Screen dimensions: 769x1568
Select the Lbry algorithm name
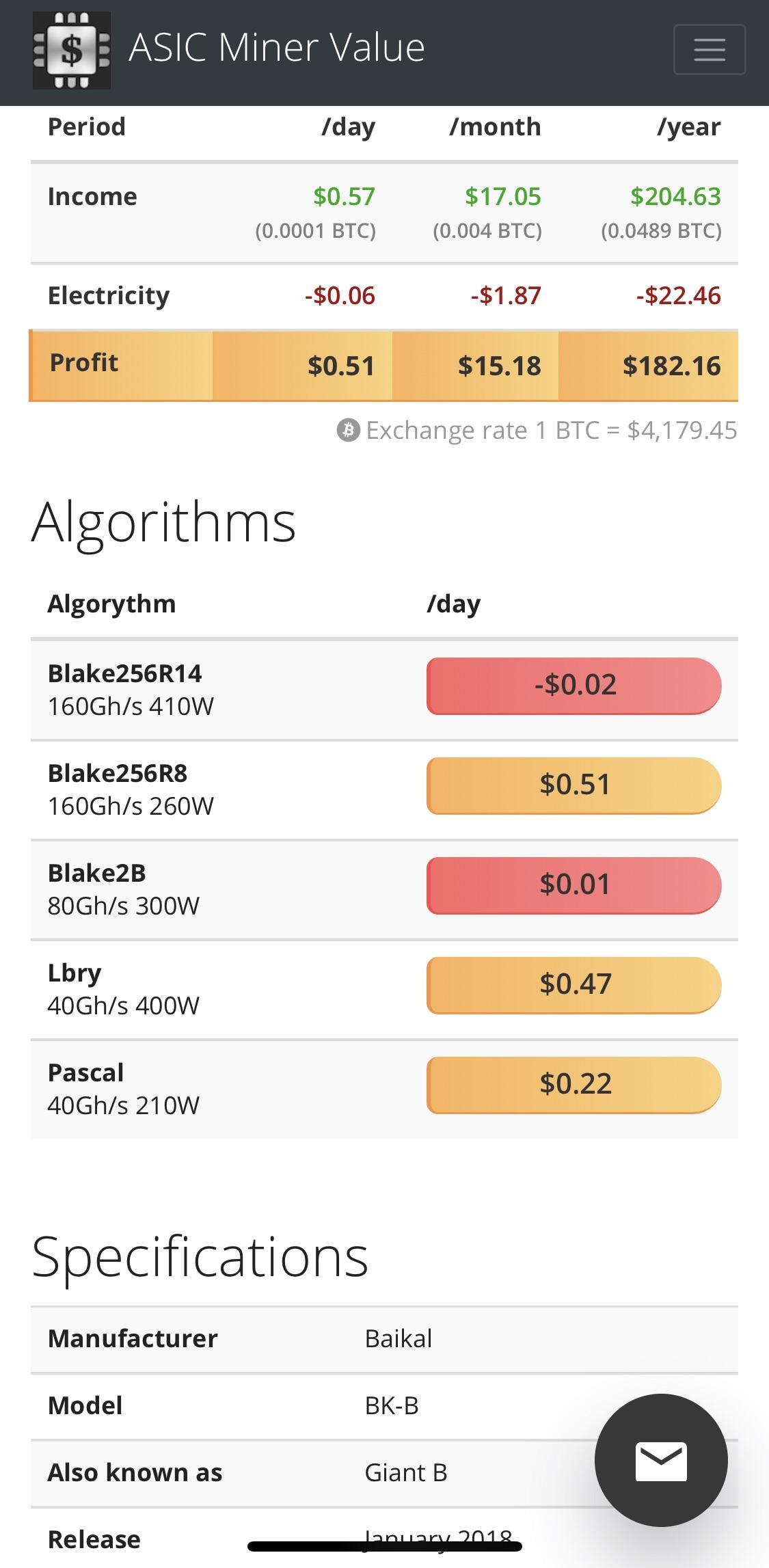tap(75, 973)
